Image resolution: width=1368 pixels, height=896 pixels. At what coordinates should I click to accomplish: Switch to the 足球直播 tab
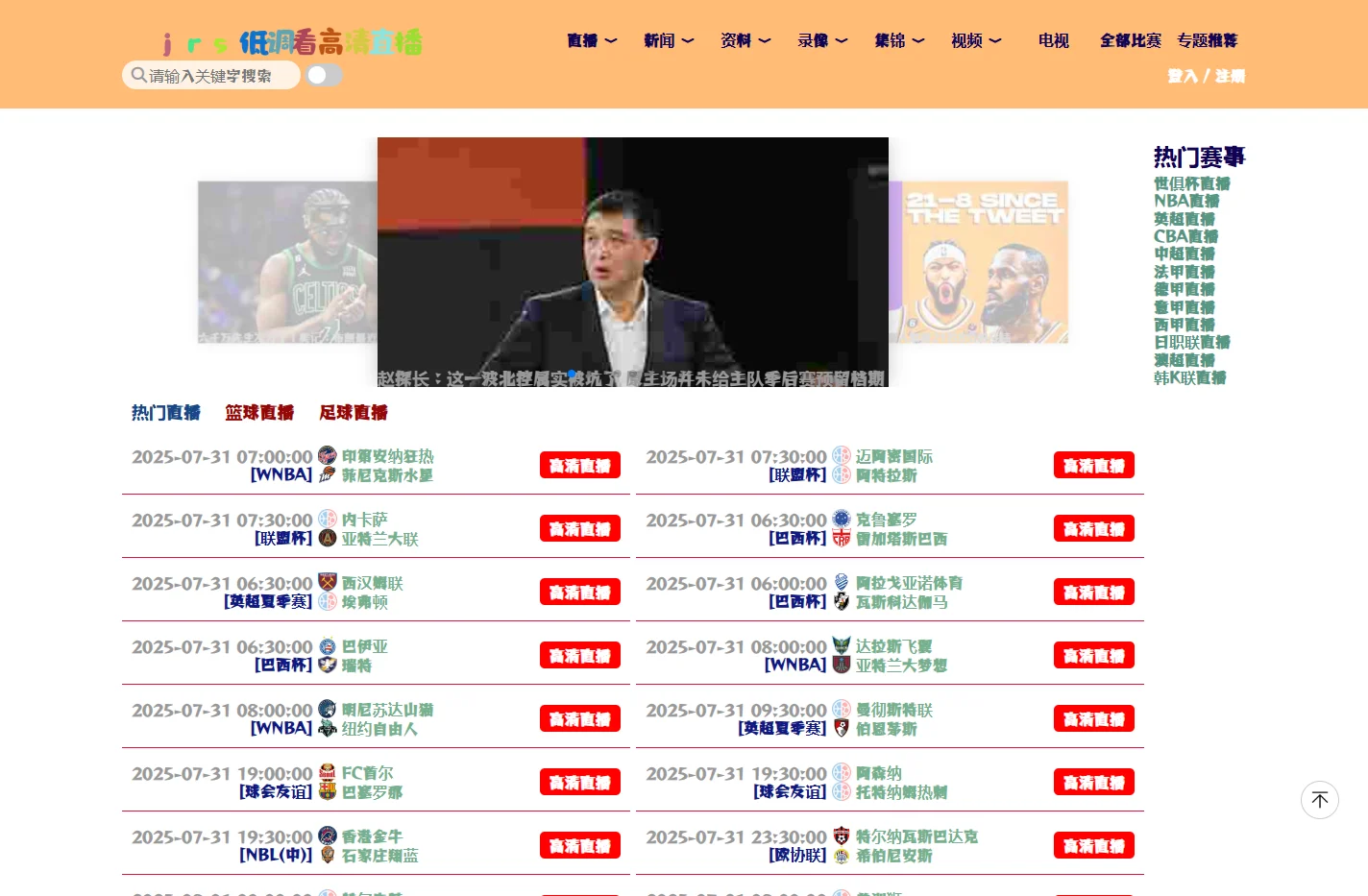coord(354,412)
